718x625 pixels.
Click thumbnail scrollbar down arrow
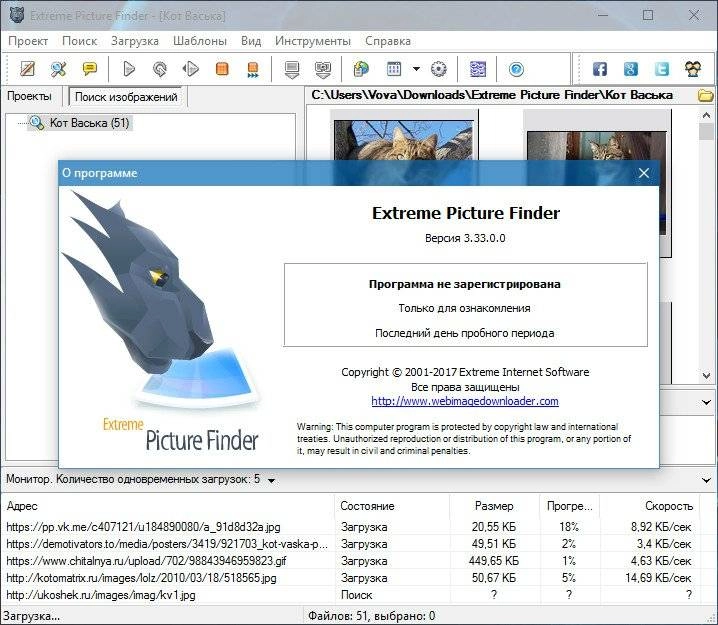click(x=706, y=376)
